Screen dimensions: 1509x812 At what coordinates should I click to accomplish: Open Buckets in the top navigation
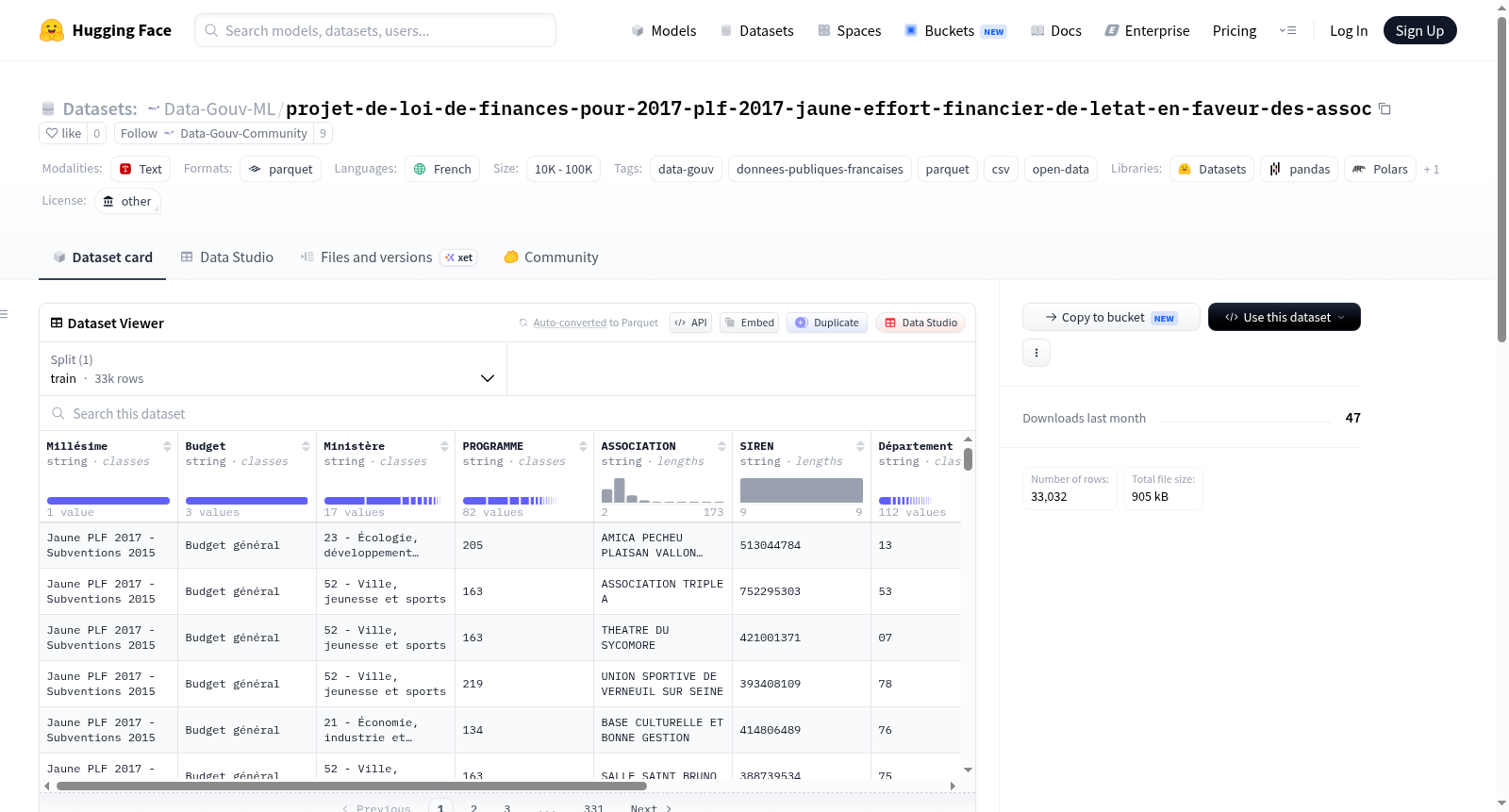[955, 30]
